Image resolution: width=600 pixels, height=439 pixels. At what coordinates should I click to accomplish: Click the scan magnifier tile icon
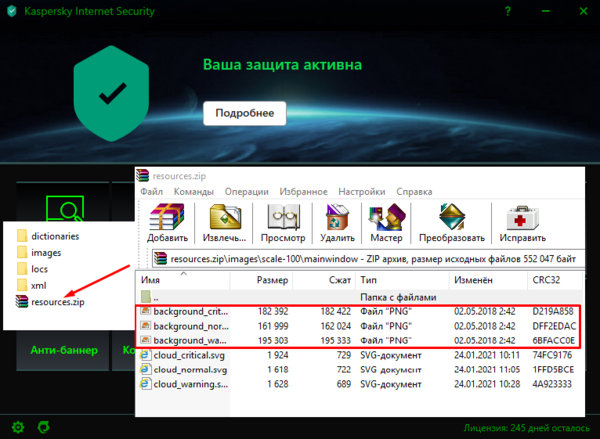65,209
